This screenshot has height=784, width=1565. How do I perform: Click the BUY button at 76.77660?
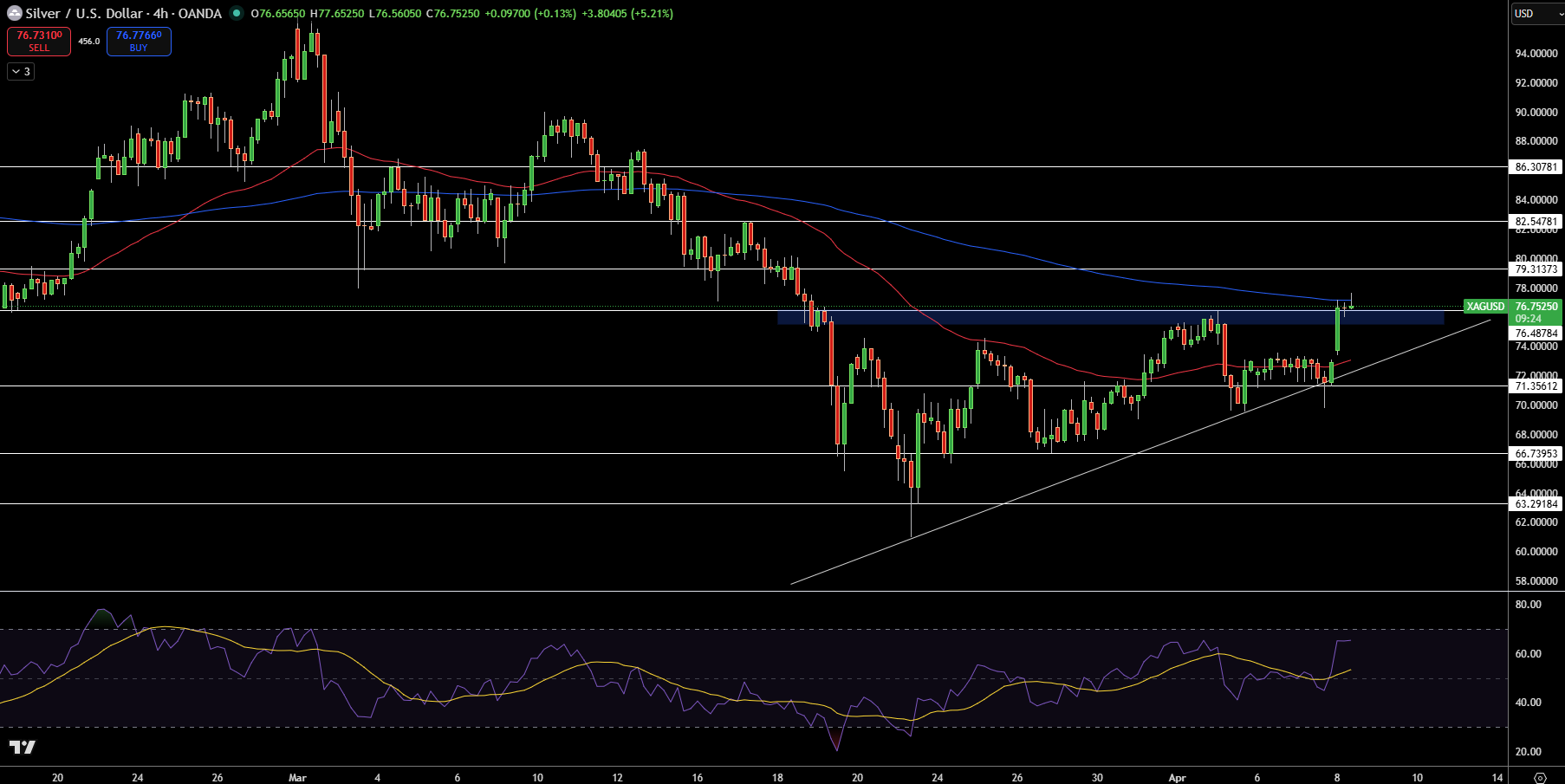pyautogui.click(x=139, y=41)
